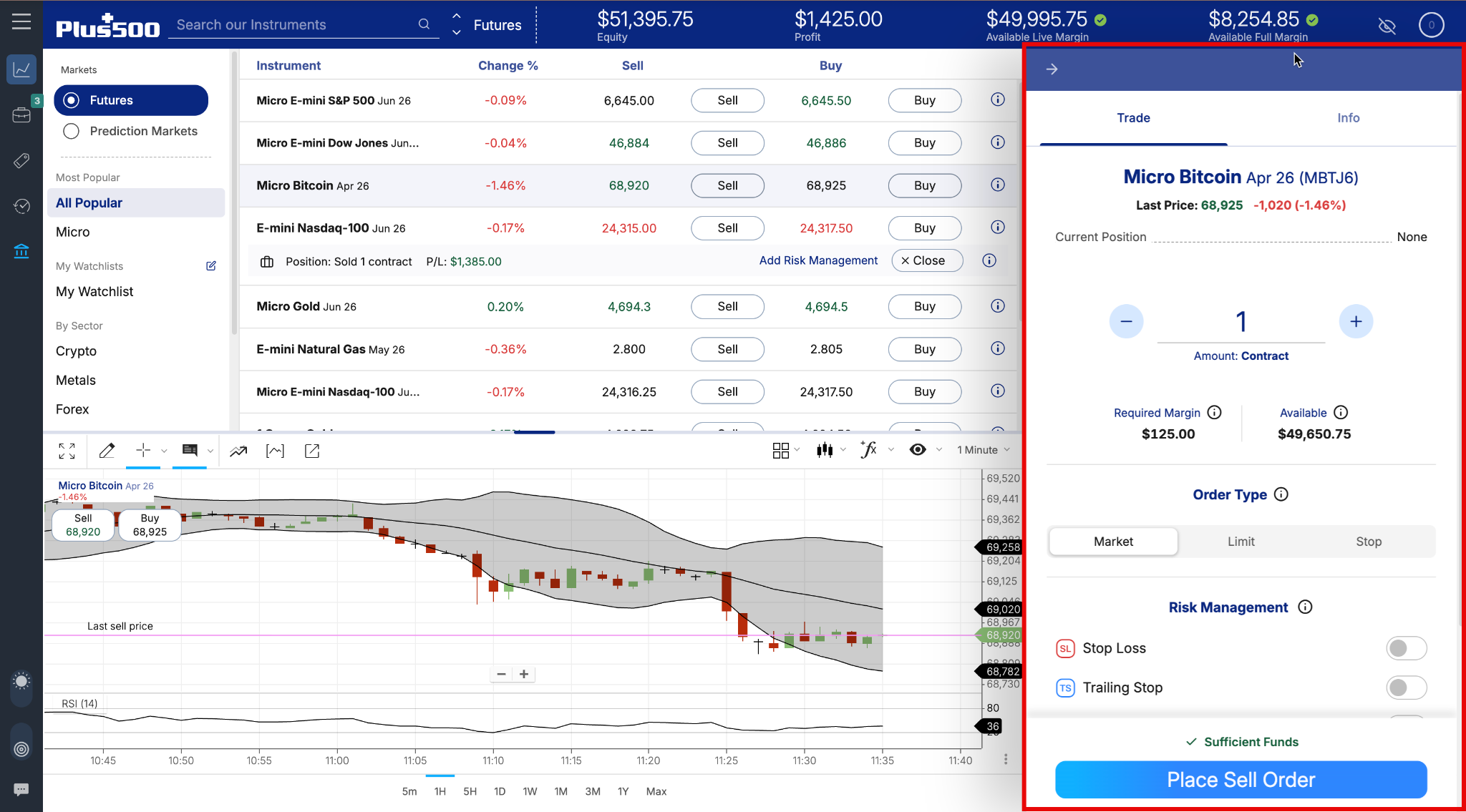Open Nasdaq position info icon

pos(989,260)
